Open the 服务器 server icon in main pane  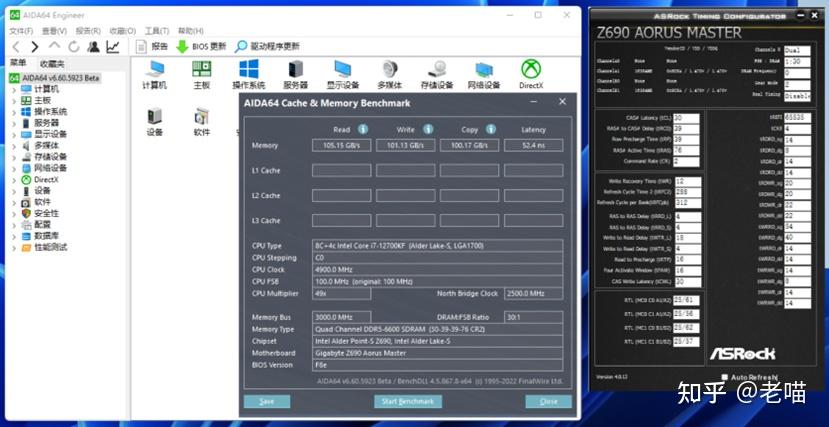coord(296,75)
